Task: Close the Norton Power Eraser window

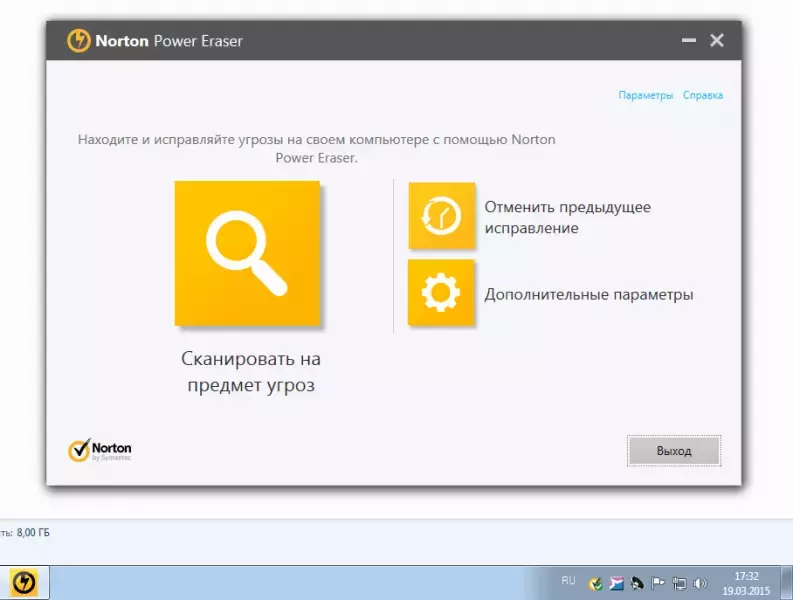Action: 717,40
